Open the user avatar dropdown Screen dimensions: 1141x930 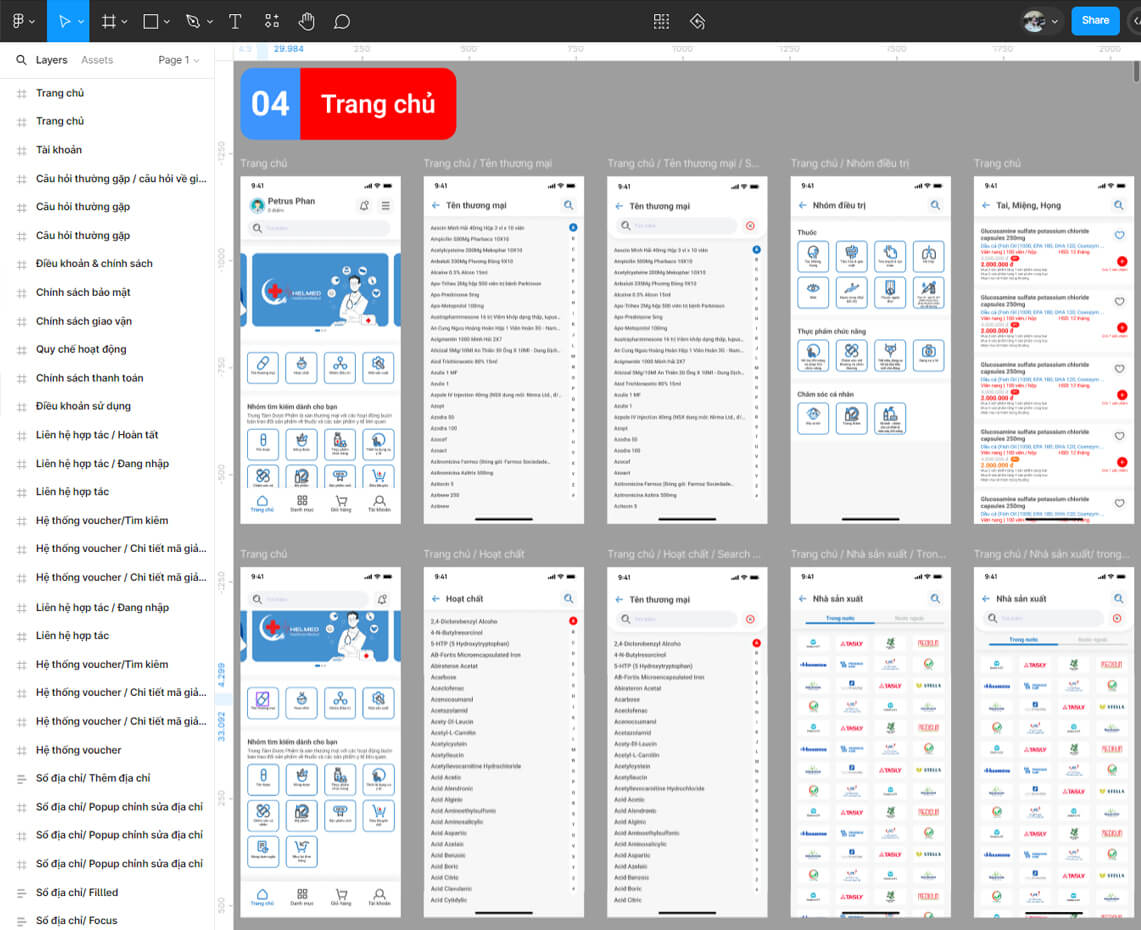coord(1041,21)
